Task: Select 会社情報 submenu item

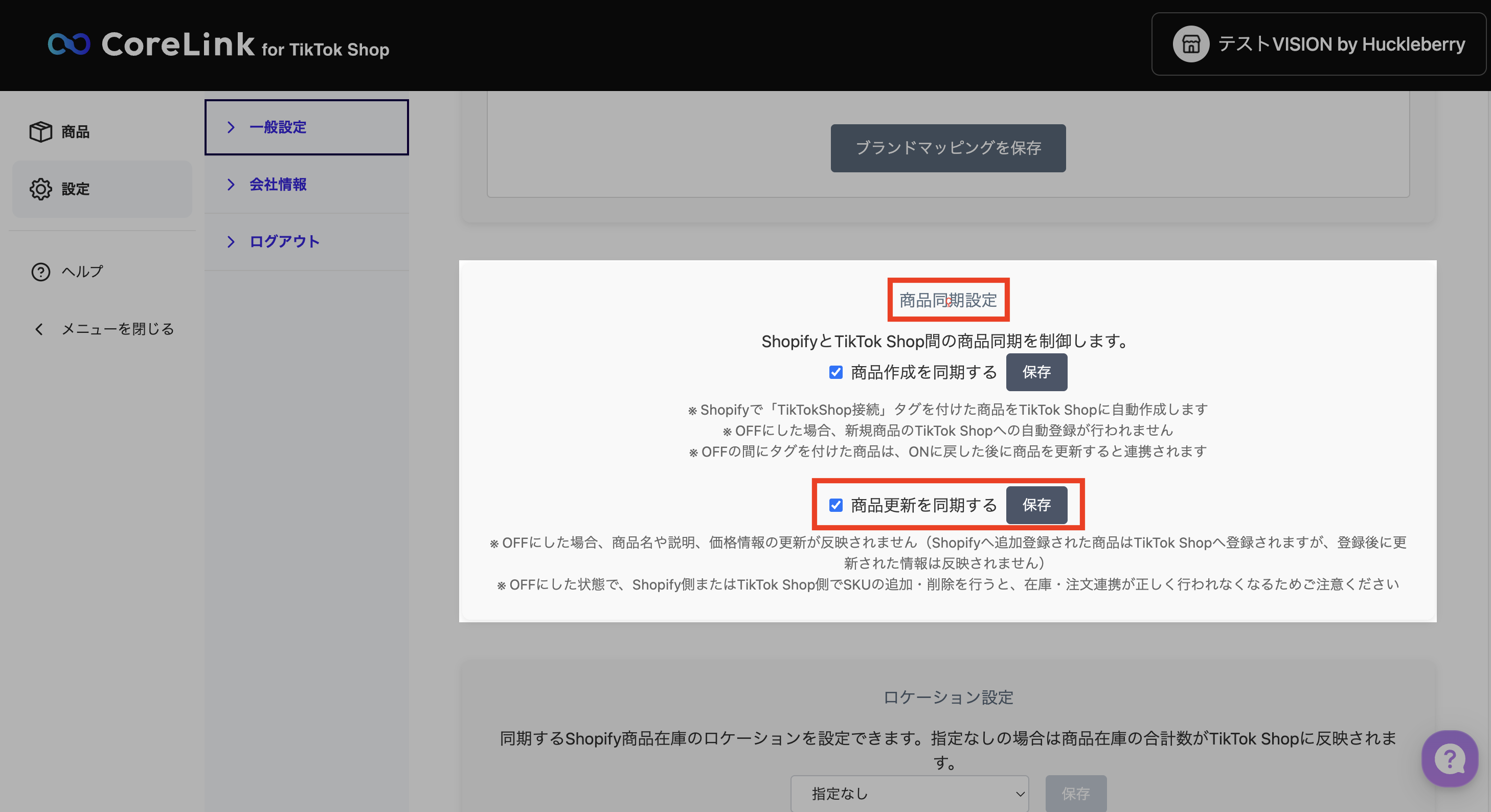Action: 278,185
